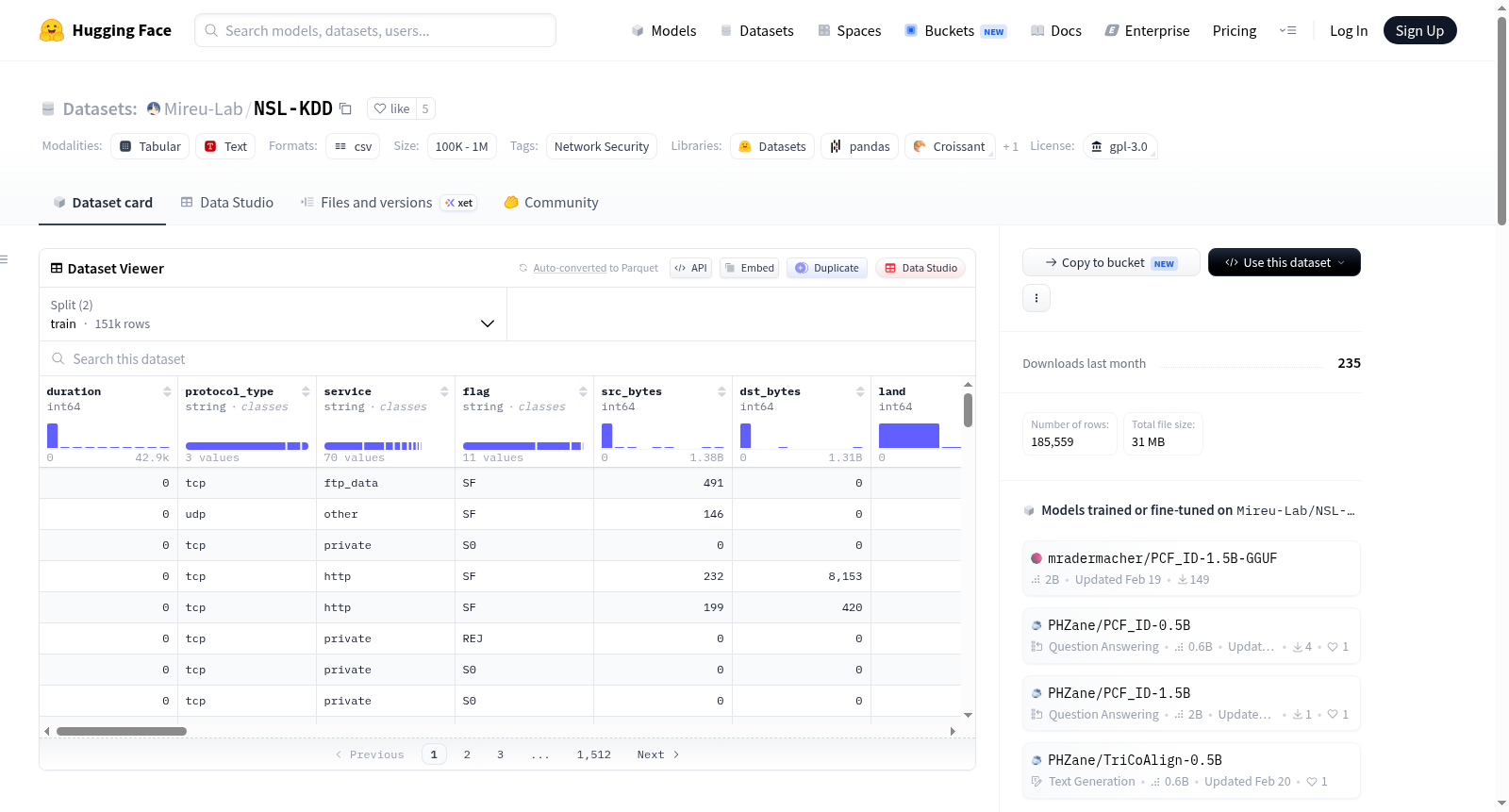Open the navigation overflow menu dropdown
The width and height of the screenshot is (1509, 812).
click(1287, 30)
